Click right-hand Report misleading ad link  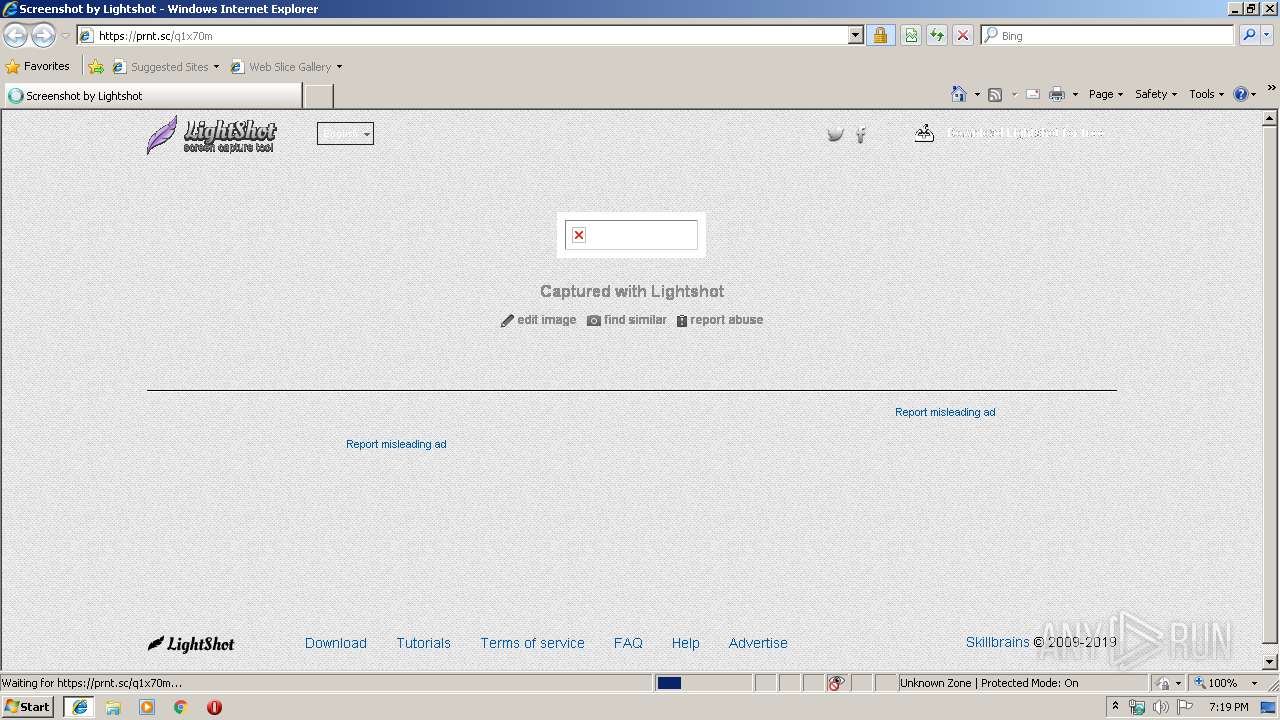(x=945, y=412)
